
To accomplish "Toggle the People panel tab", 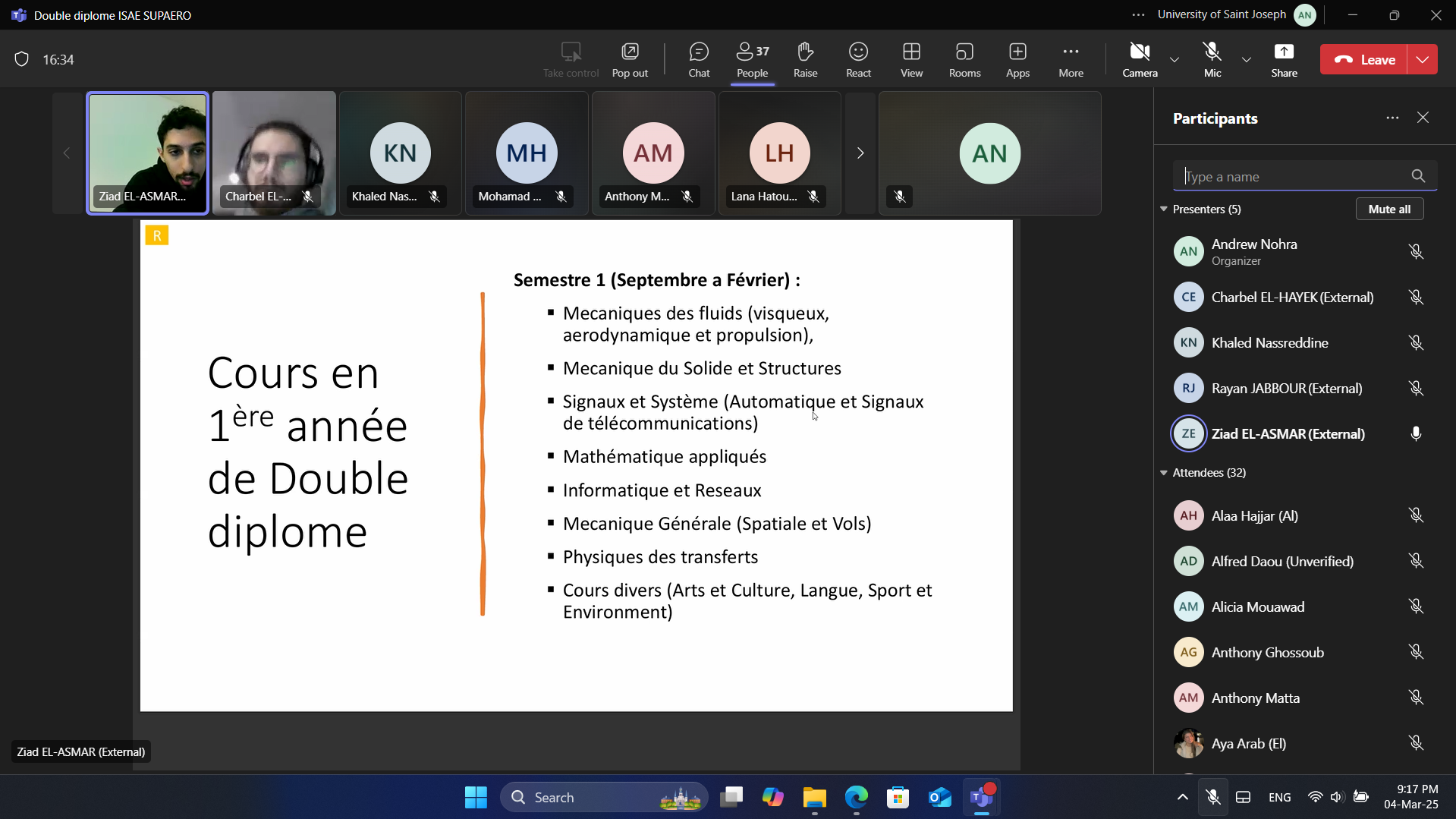I will tap(752, 59).
